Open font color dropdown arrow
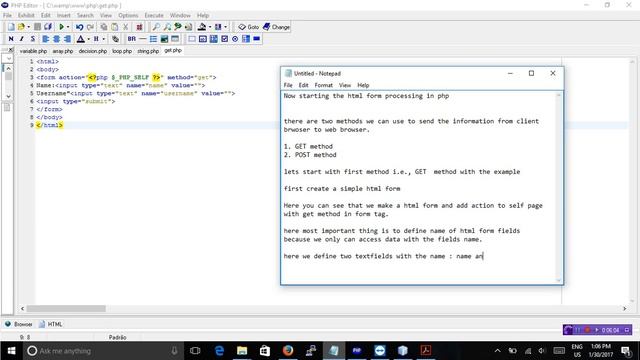This screenshot has height=360, width=640. [x=88, y=39]
